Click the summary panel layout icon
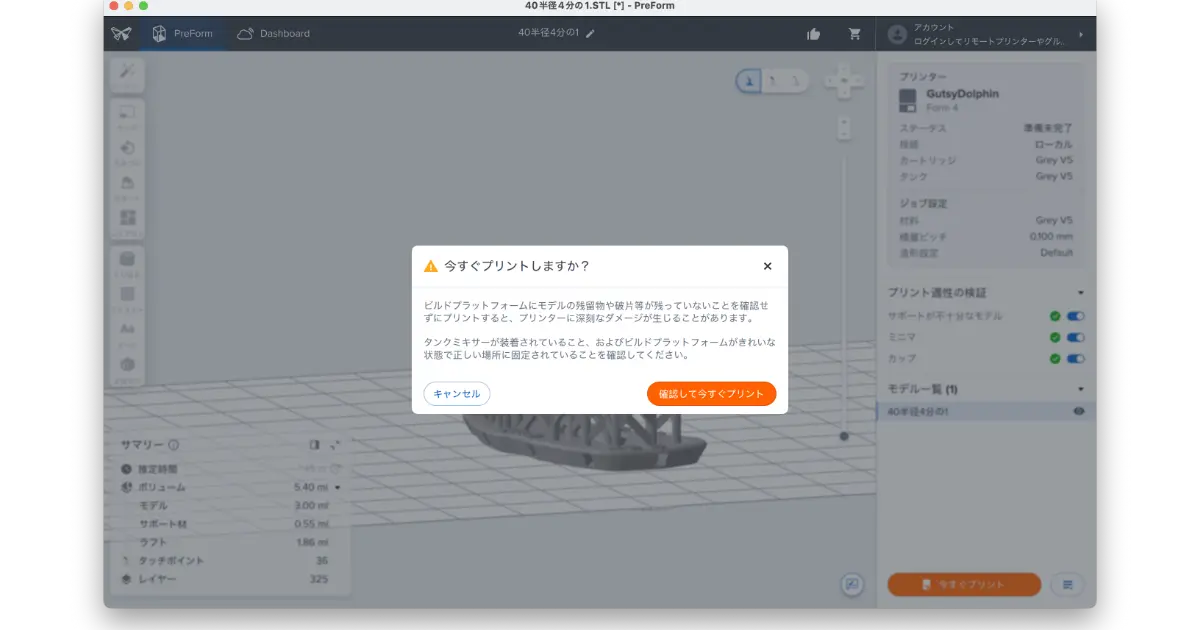This screenshot has height=630, width=1200. tap(314, 445)
